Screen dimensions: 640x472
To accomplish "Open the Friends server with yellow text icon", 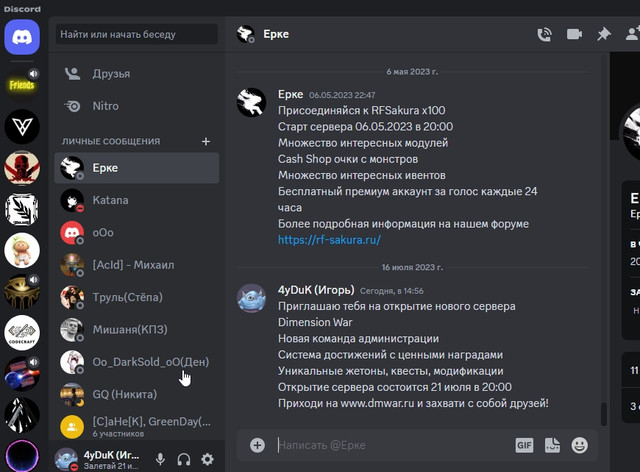I will pyautogui.click(x=22, y=85).
